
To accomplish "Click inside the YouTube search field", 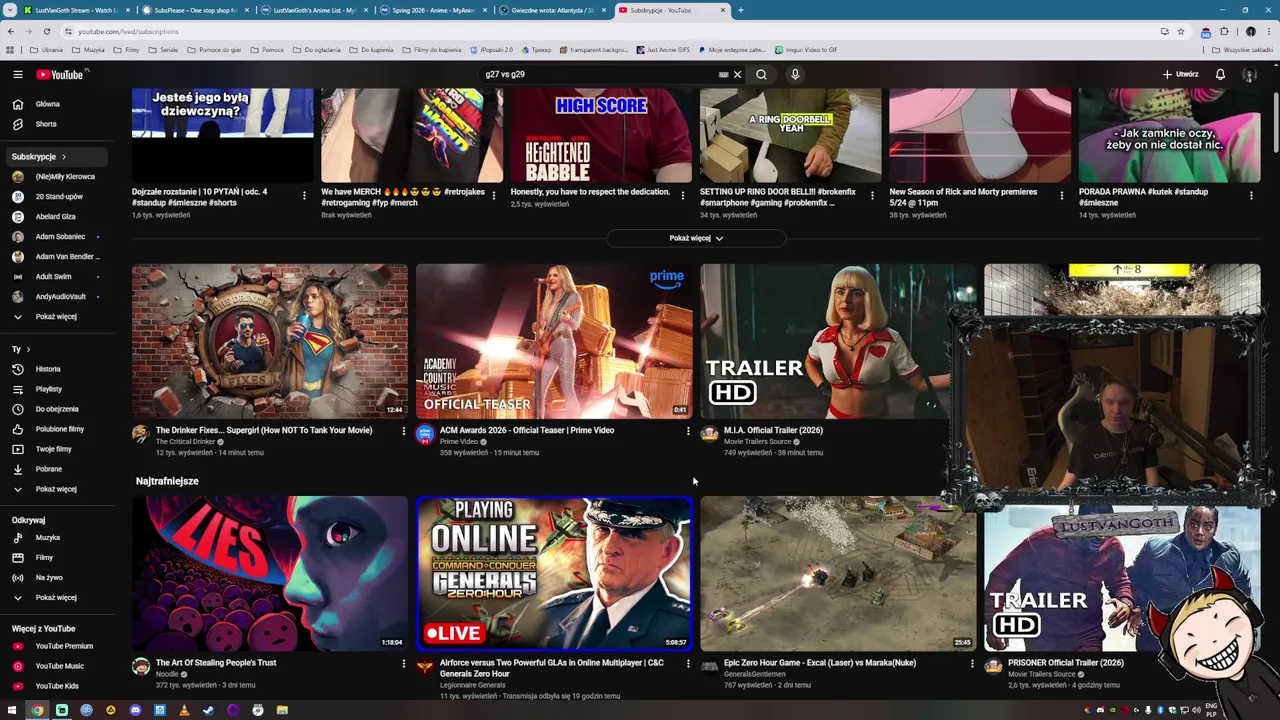I will point(598,74).
